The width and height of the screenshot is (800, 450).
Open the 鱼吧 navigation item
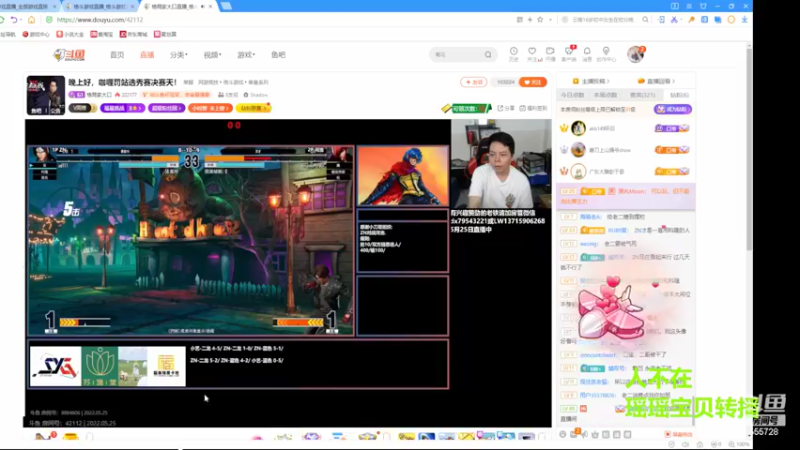pyautogui.click(x=278, y=55)
